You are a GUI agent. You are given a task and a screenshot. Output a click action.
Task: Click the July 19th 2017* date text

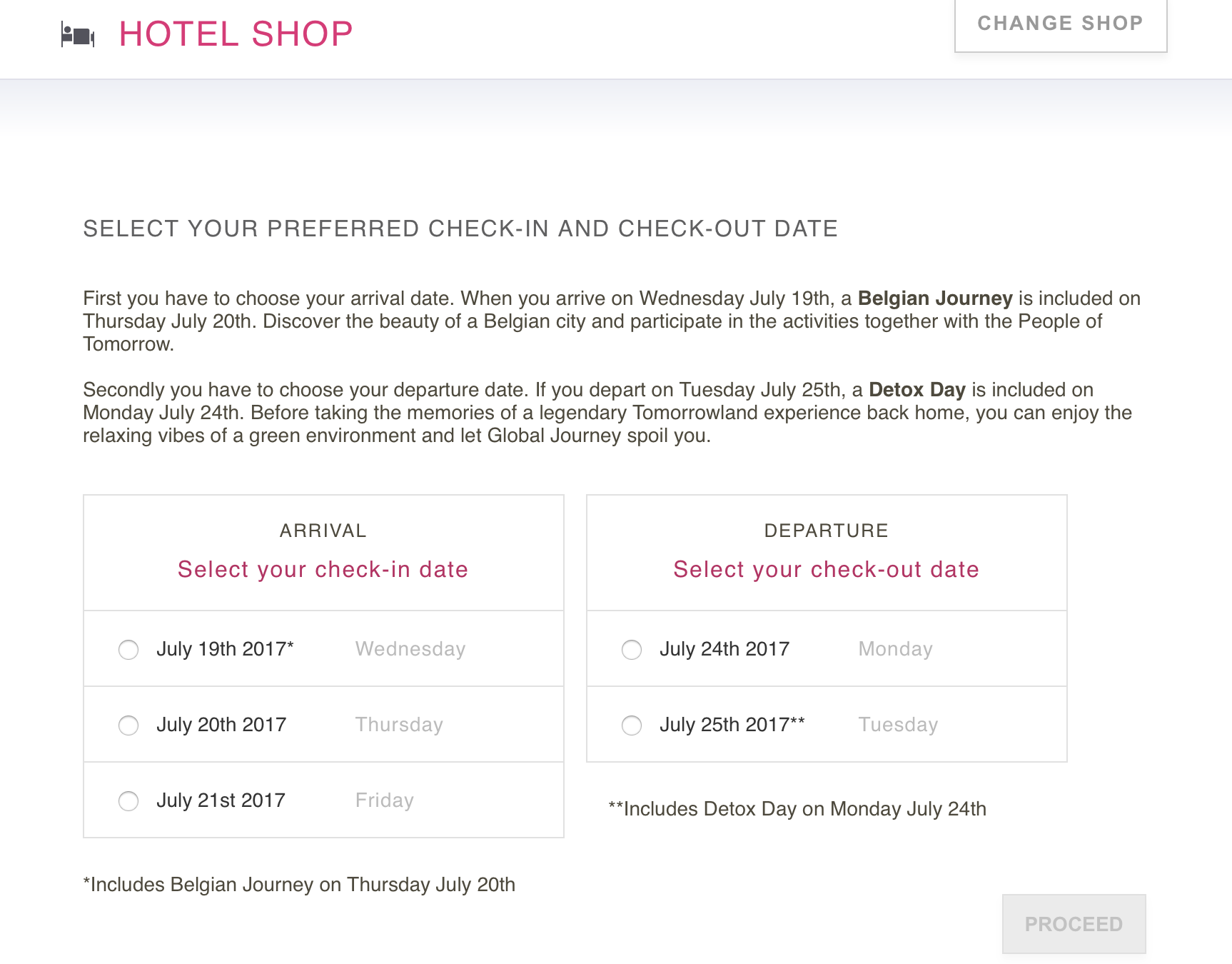coord(225,649)
